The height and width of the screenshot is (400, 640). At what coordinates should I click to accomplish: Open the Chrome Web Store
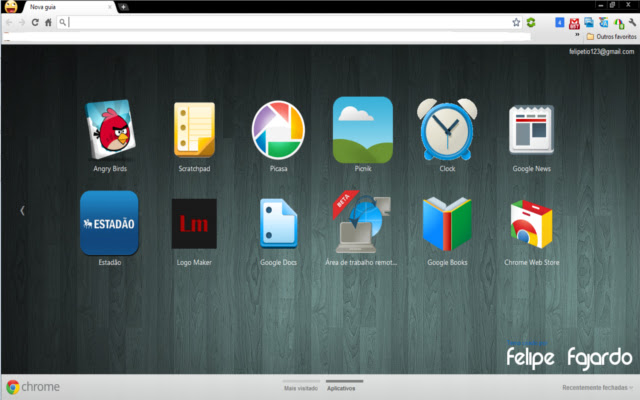tap(531, 224)
